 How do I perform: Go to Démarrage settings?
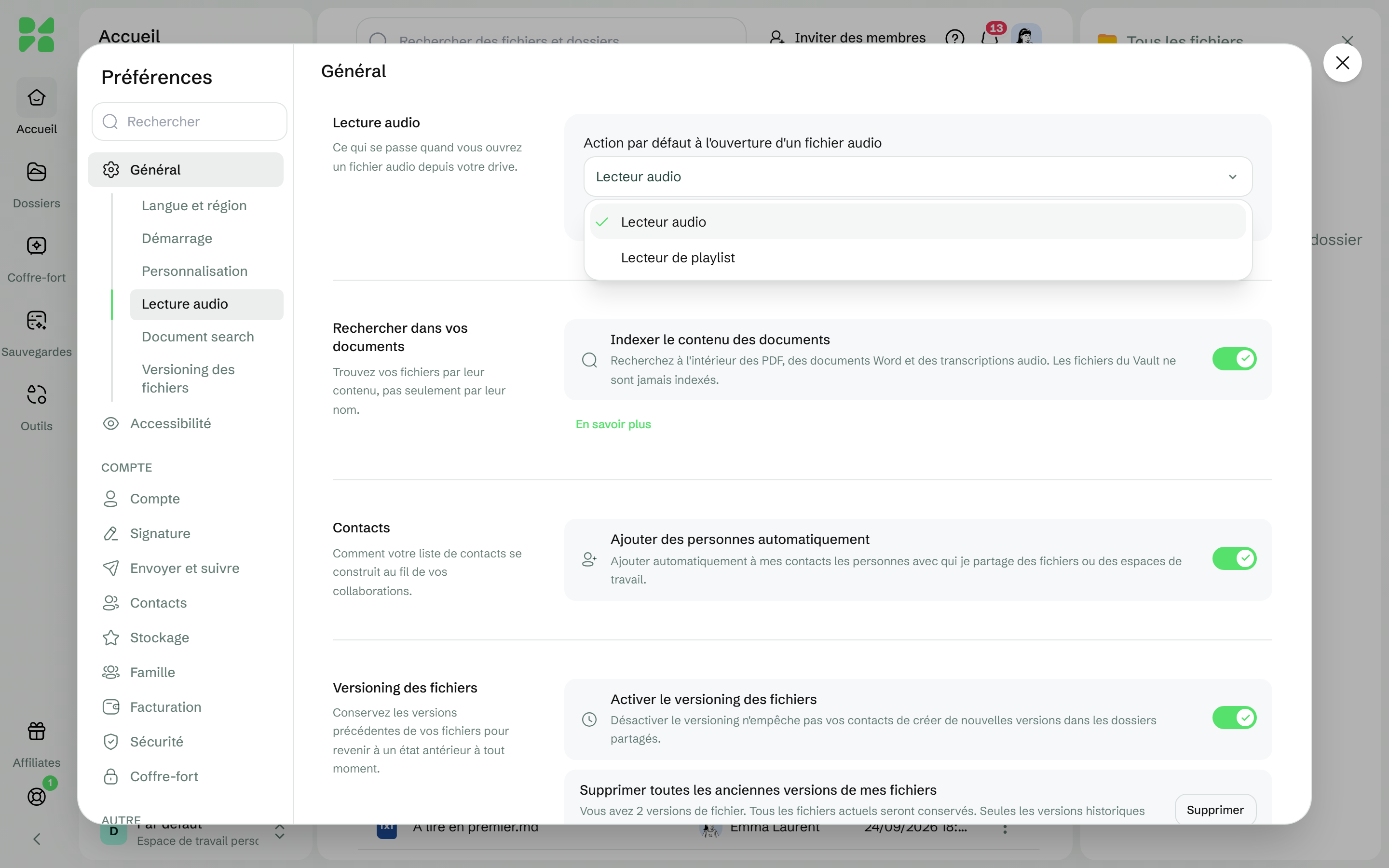click(177, 238)
